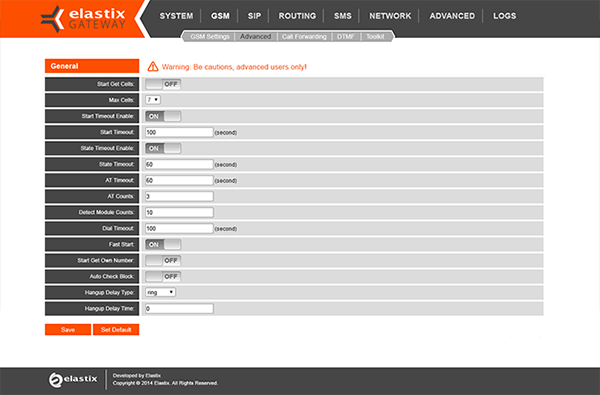Click the Elastix Gateway logo
The image size is (600, 395).
[x=83, y=19]
